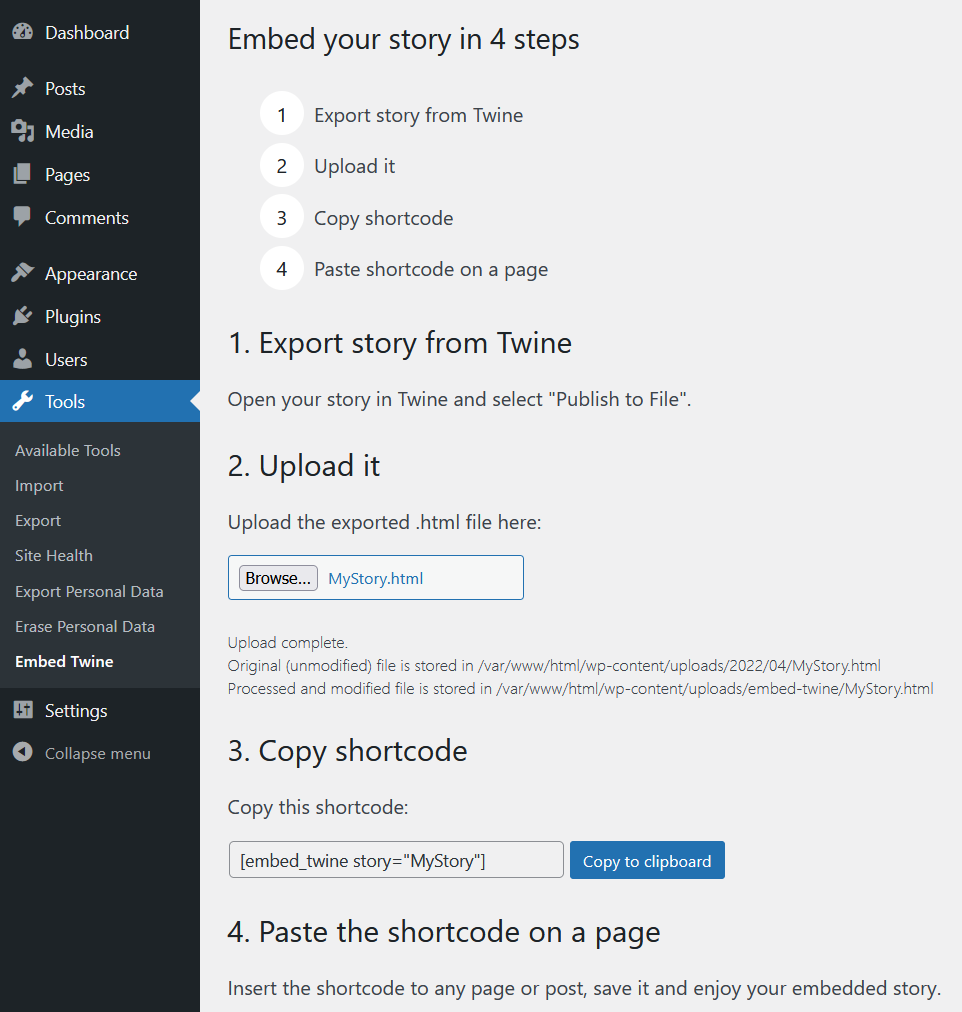Open Embed Twine submenu link
The height and width of the screenshot is (1012, 962).
point(65,662)
